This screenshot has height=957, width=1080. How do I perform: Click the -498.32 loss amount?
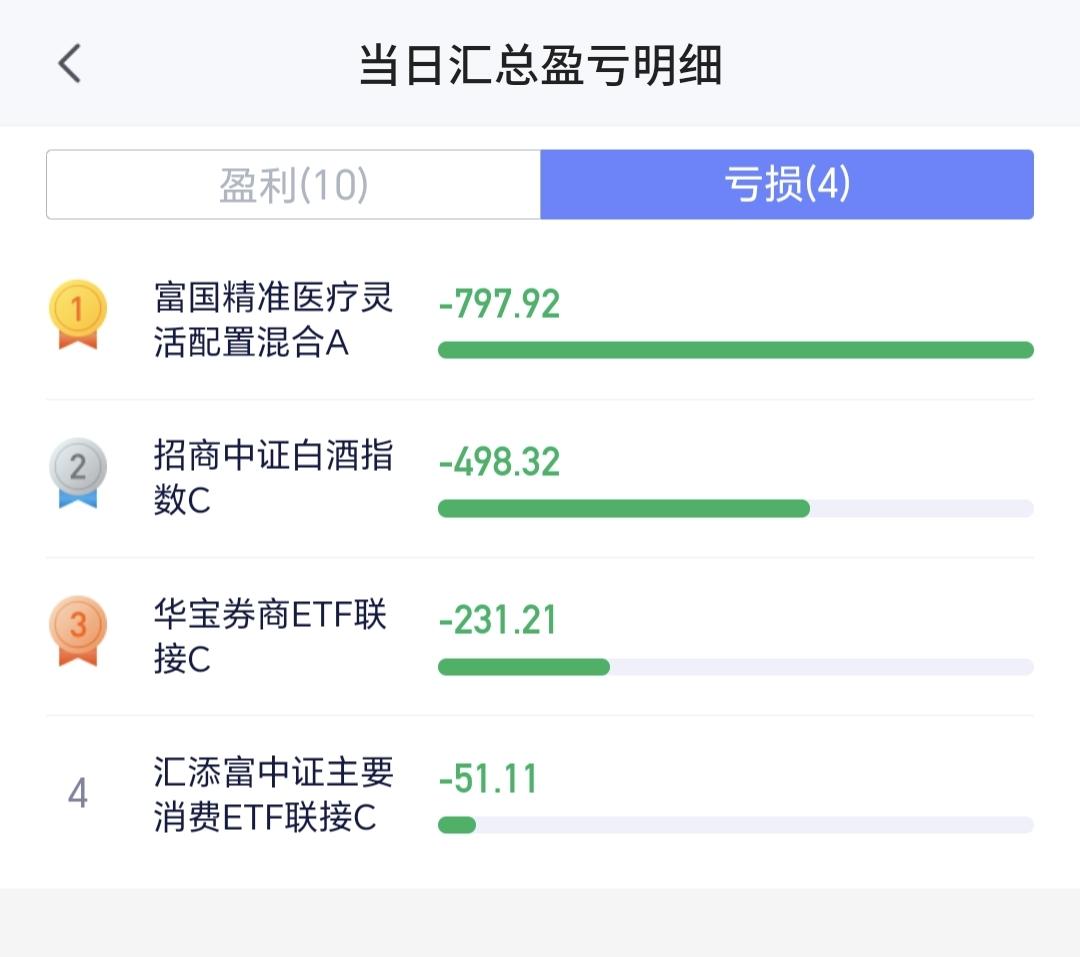(499, 462)
